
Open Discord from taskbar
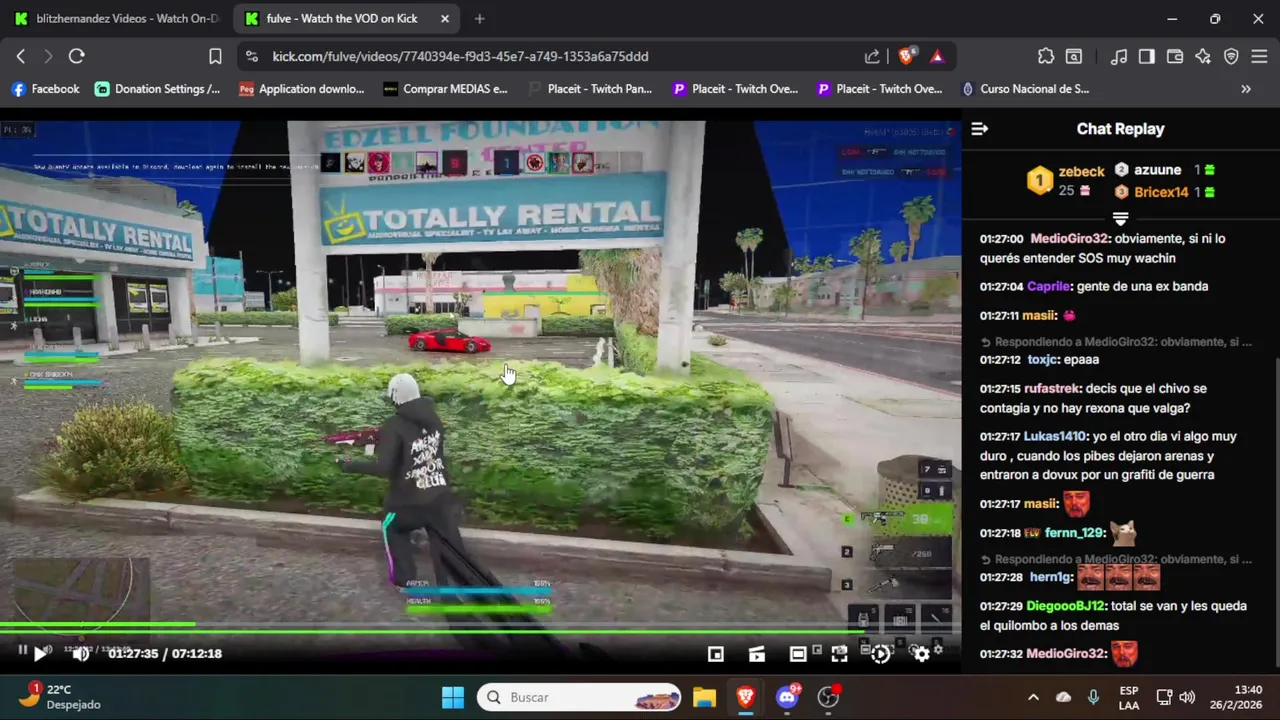(x=788, y=697)
